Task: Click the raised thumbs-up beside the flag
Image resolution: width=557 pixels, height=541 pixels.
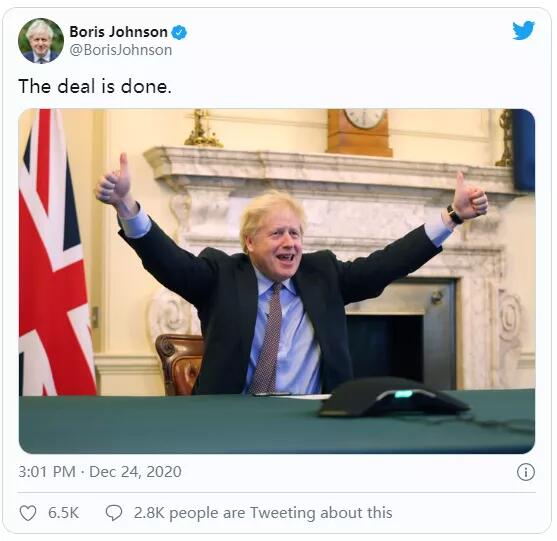Action: [x=114, y=181]
